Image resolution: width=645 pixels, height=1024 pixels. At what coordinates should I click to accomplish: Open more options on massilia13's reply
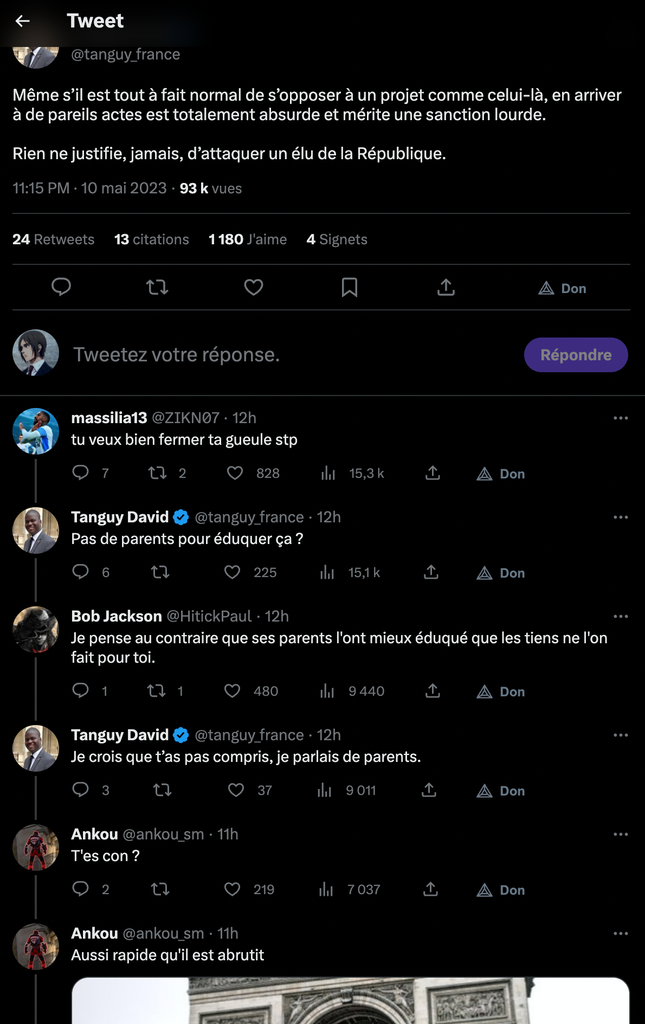coord(620,418)
